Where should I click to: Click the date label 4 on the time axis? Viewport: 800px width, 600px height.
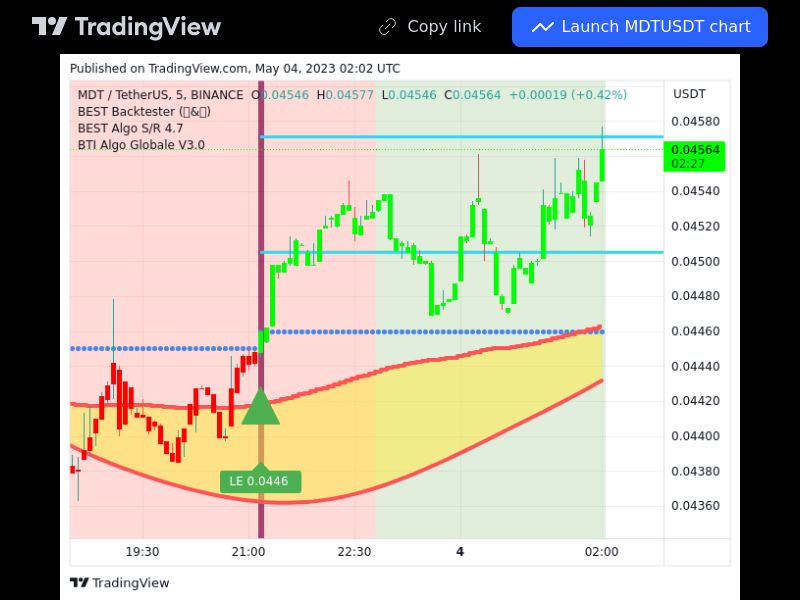[x=460, y=552]
